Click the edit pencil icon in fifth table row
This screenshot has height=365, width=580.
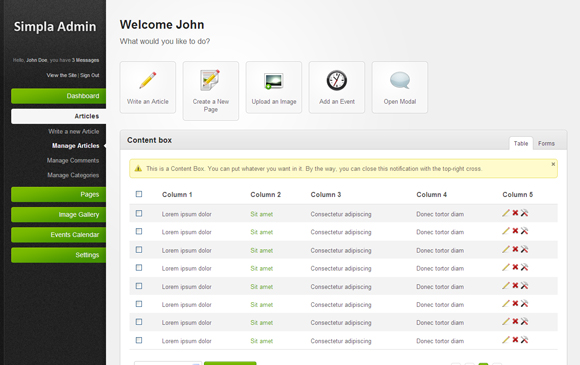[506, 286]
